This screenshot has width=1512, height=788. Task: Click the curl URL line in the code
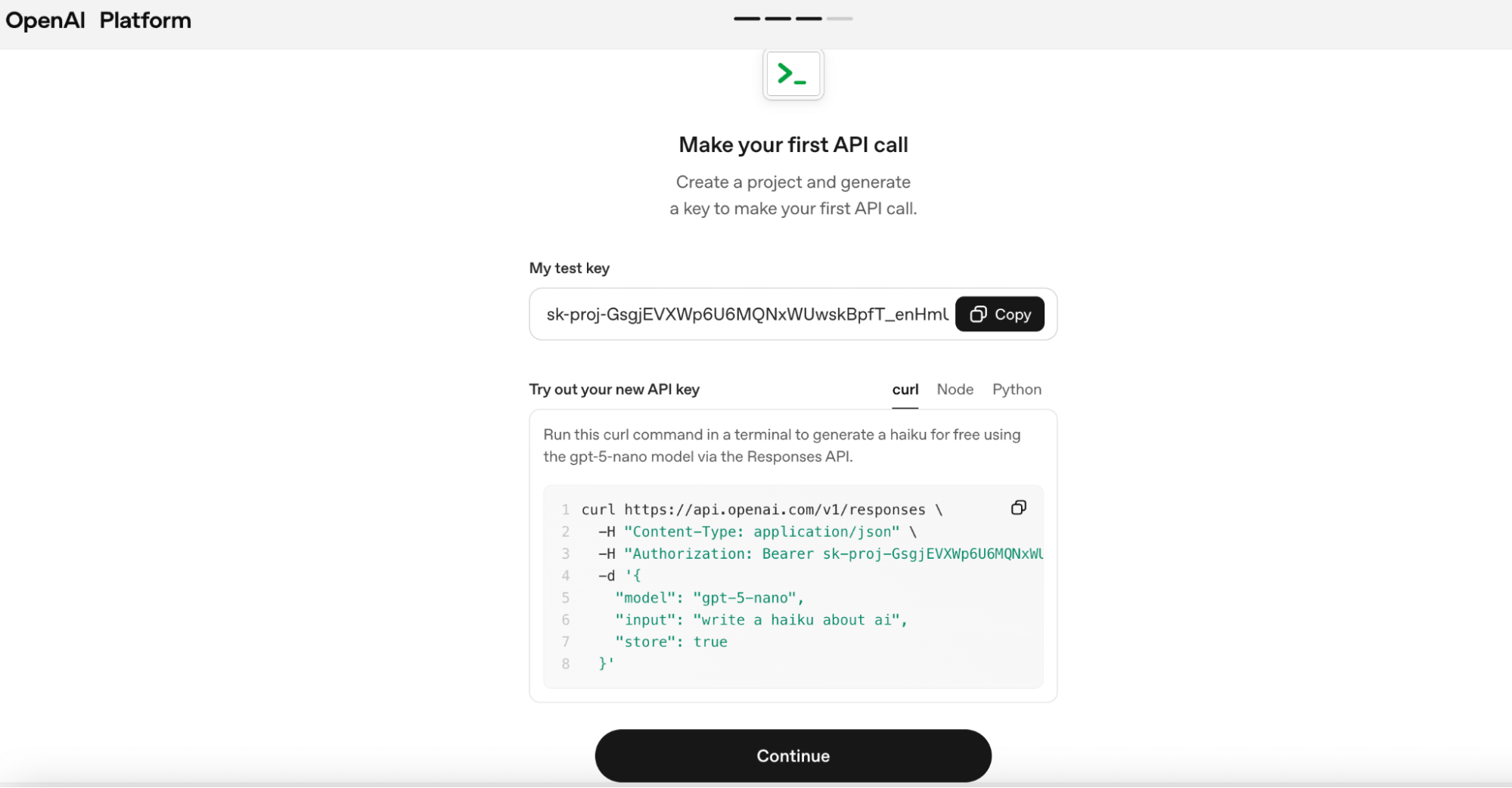click(x=761, y=510)
